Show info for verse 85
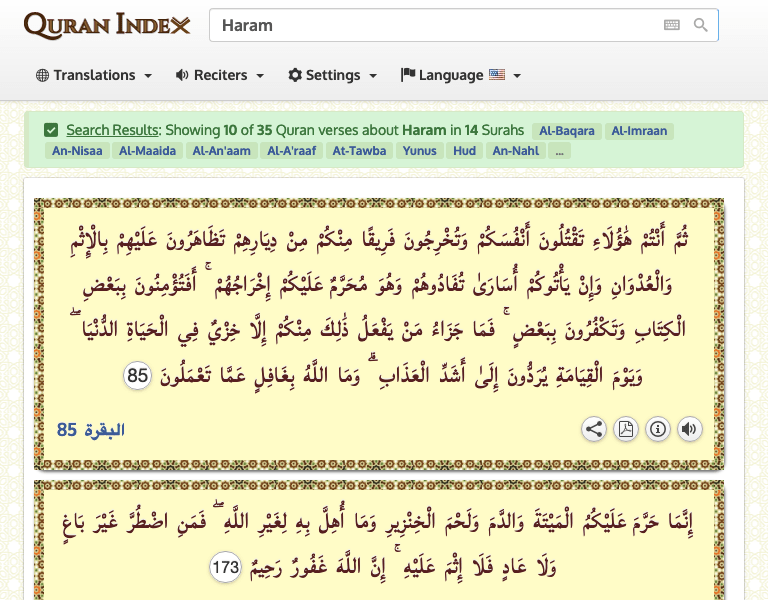Viewport: 768px width, 600px height. point(658,429)
